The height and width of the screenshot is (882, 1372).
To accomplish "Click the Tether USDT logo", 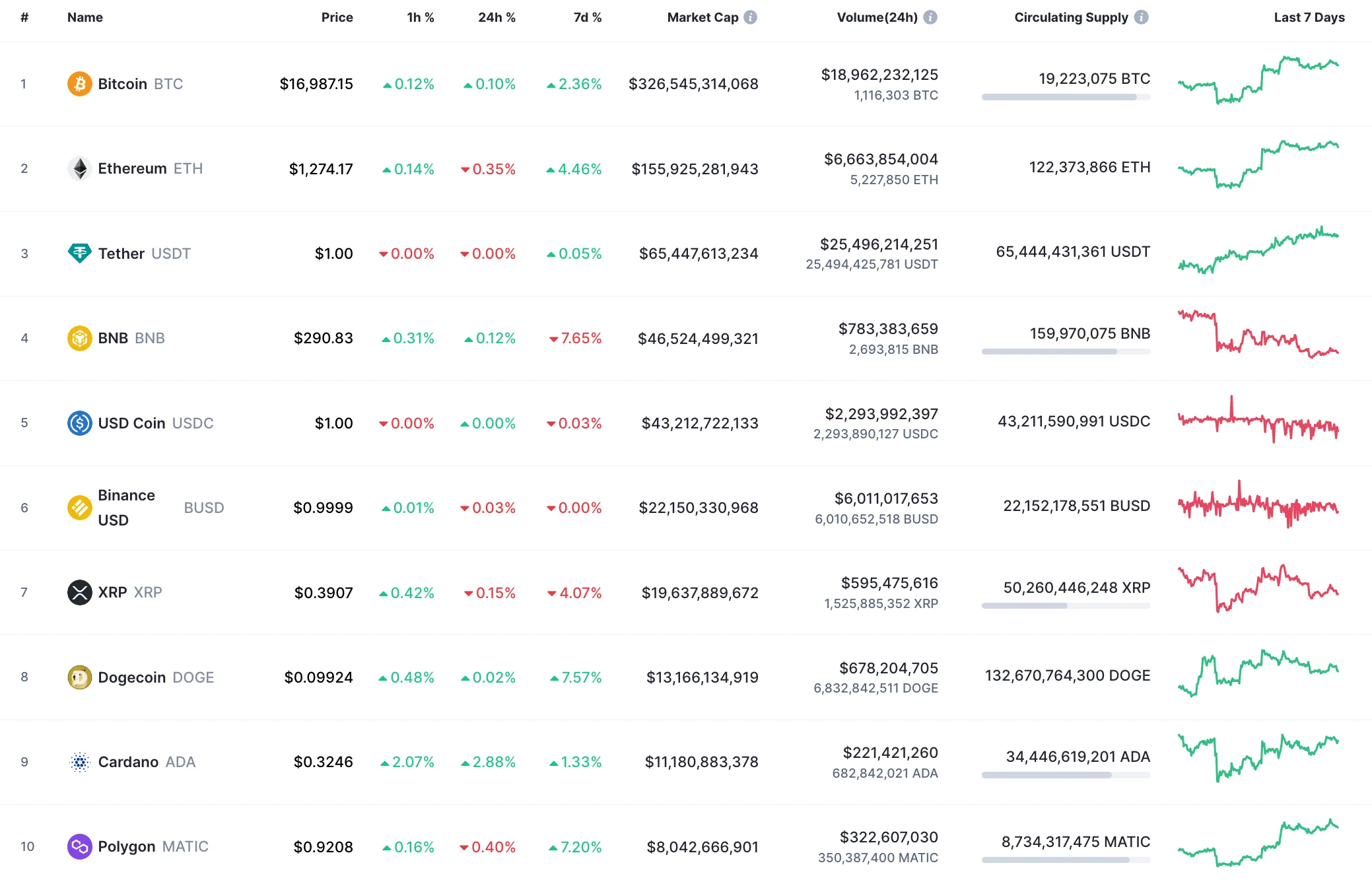I will [79, 253].
